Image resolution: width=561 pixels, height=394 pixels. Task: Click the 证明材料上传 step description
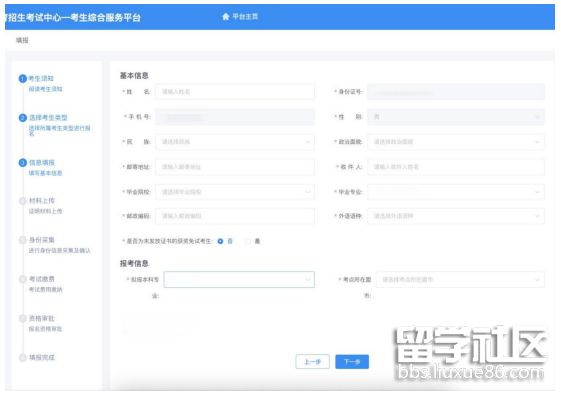[x=45, y=211]
